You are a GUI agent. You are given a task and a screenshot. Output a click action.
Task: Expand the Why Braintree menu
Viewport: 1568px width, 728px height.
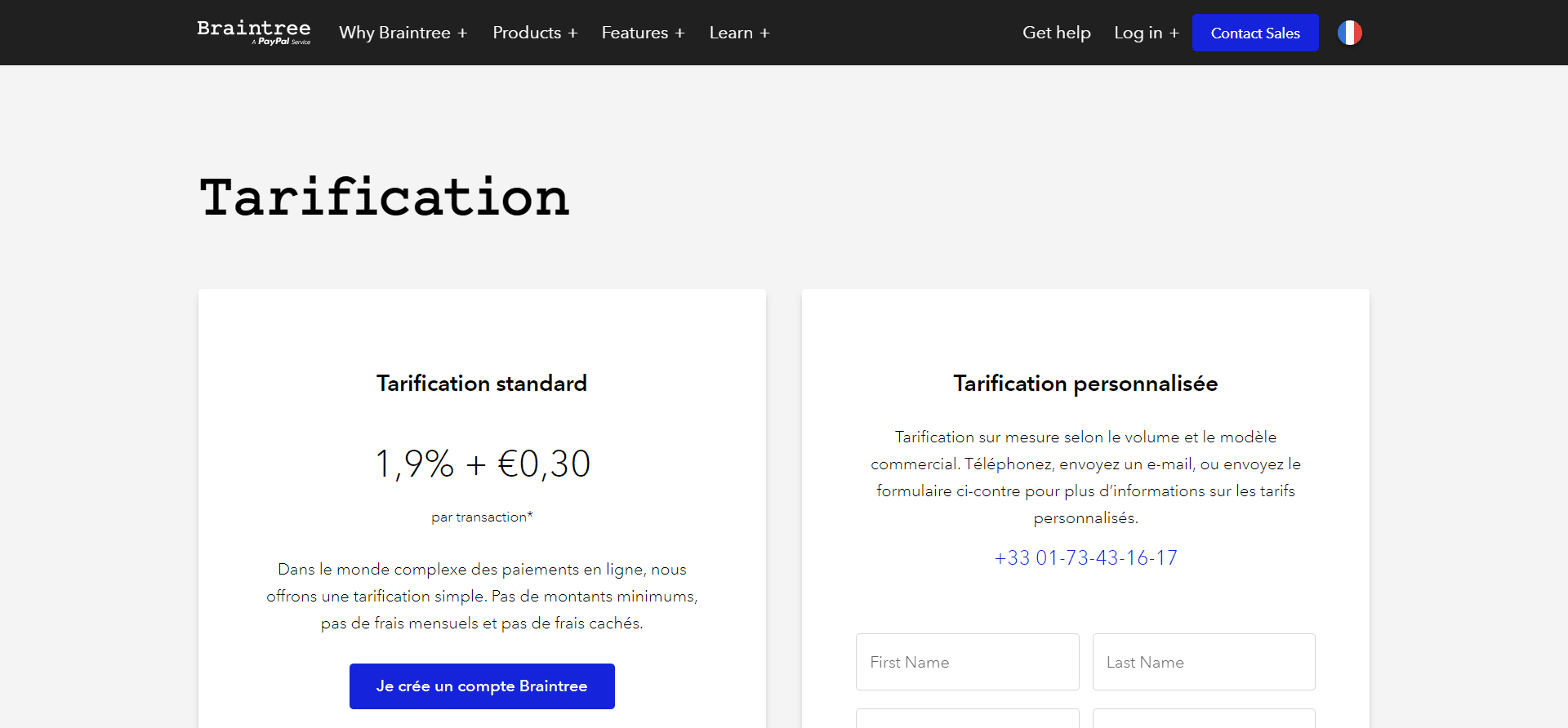pyautogui.click(x=403, y=33)
